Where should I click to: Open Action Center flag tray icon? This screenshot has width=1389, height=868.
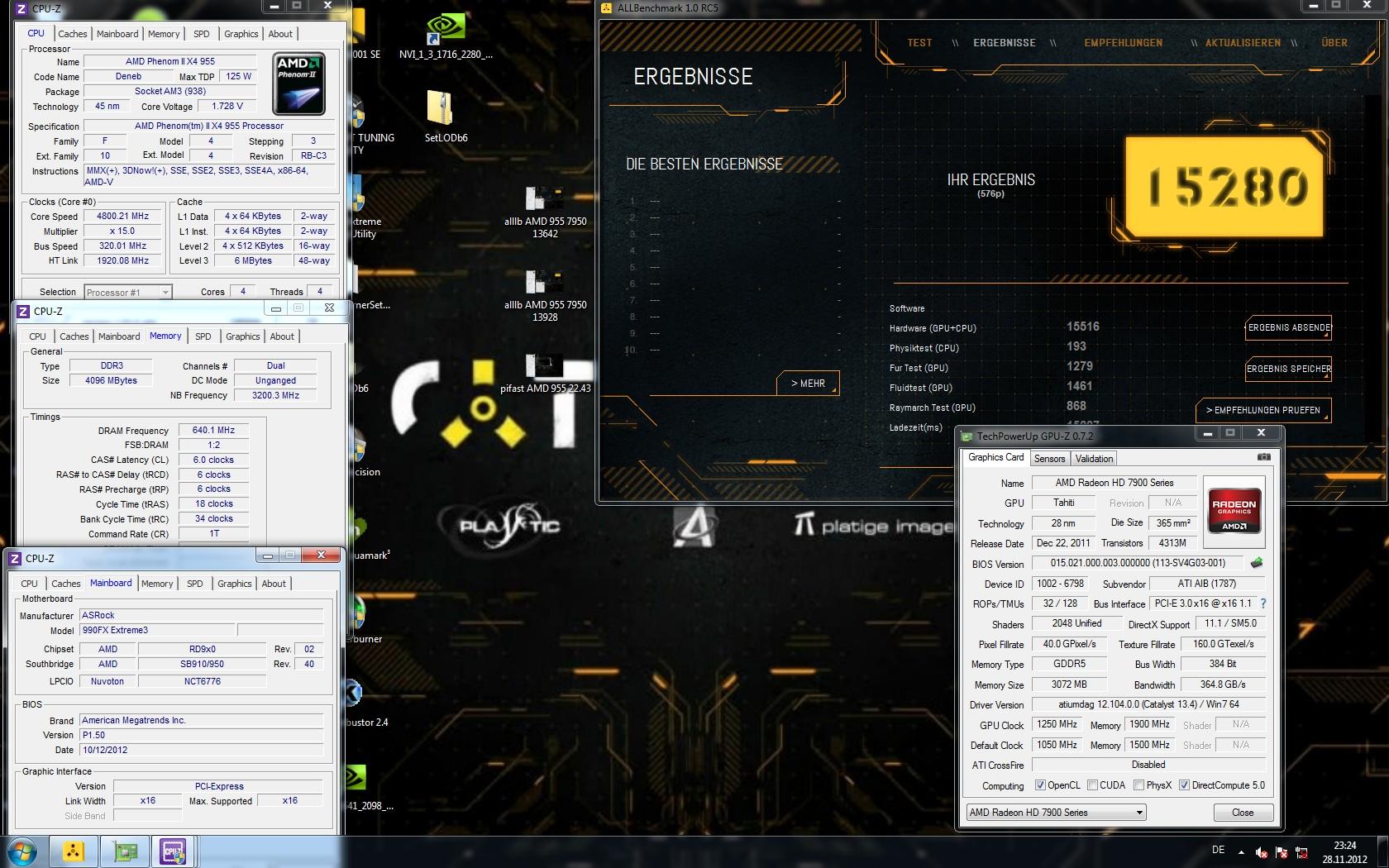coord(1282,852)
